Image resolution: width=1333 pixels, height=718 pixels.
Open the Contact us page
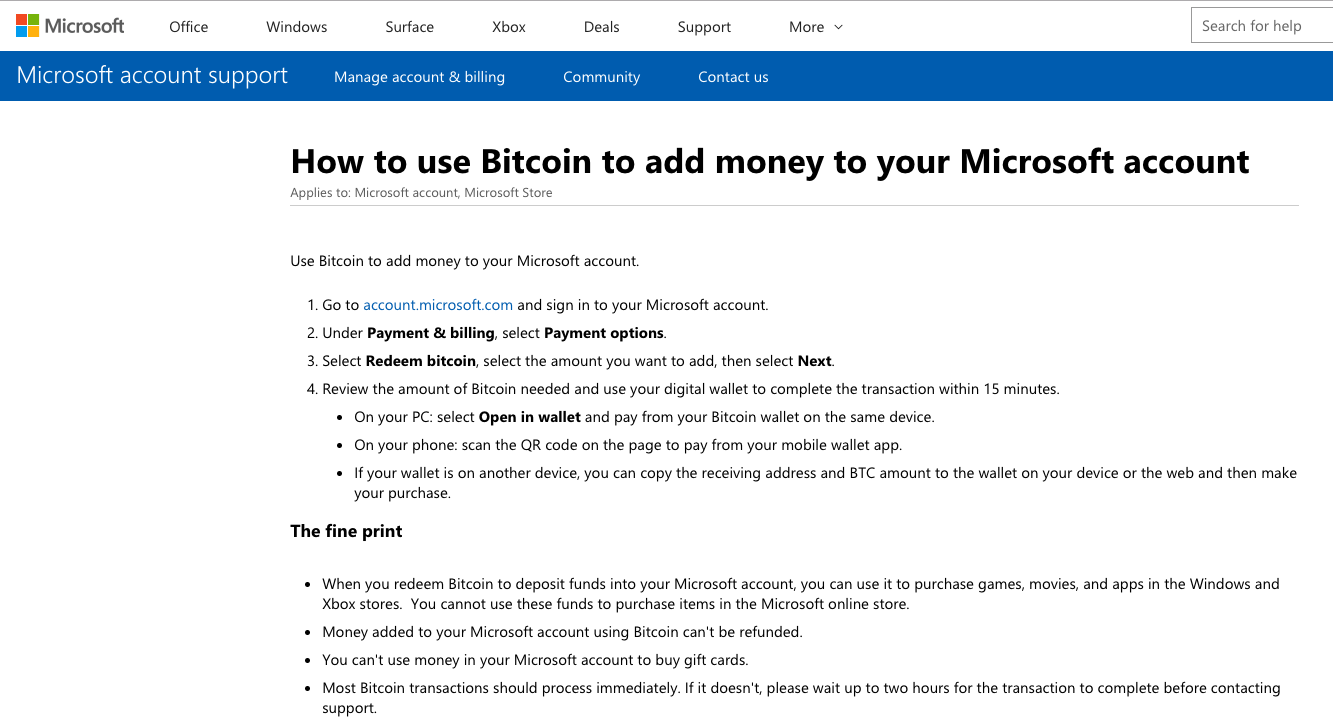(x=733, y=77)
